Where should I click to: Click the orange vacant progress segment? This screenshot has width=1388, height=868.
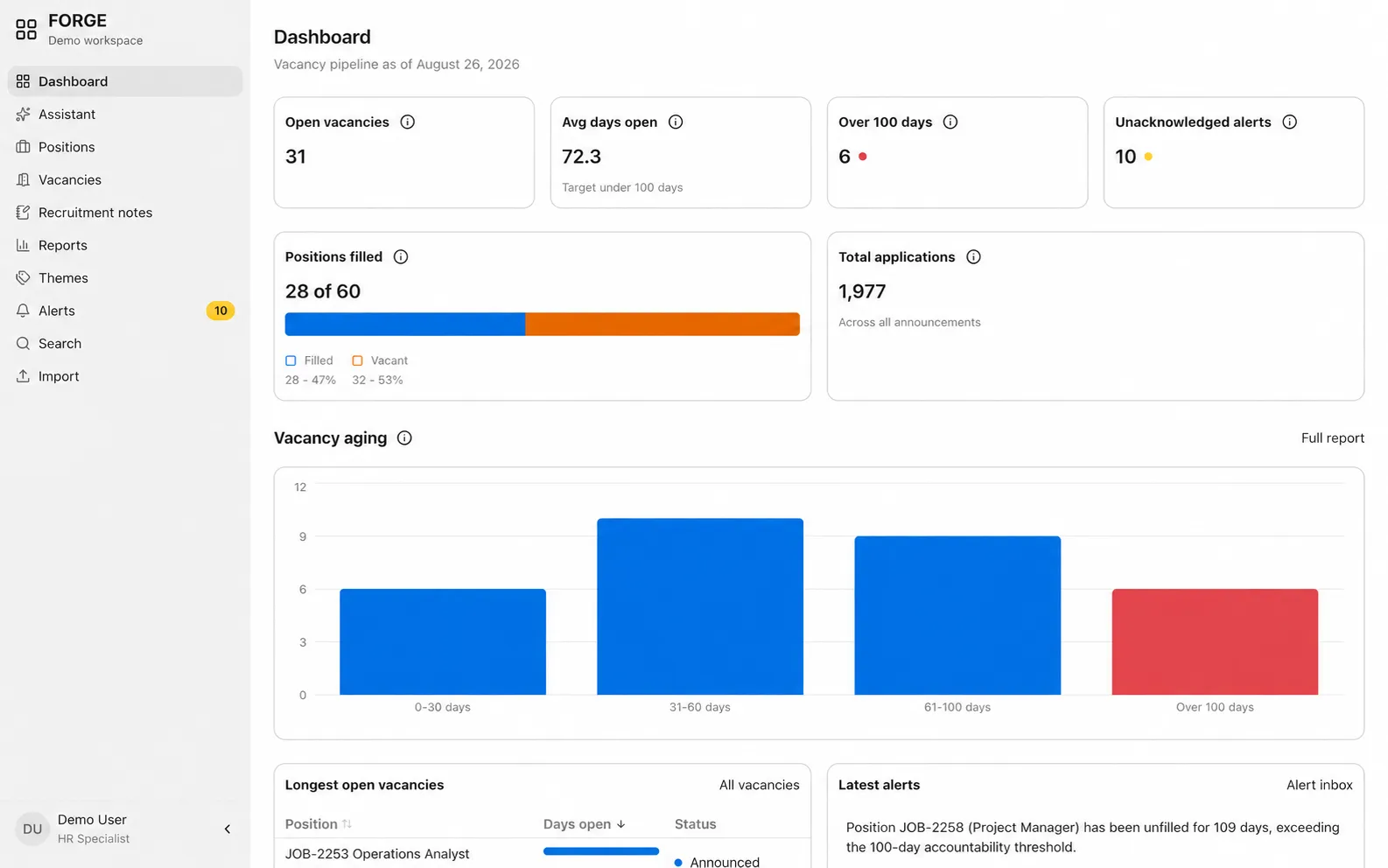662,324
